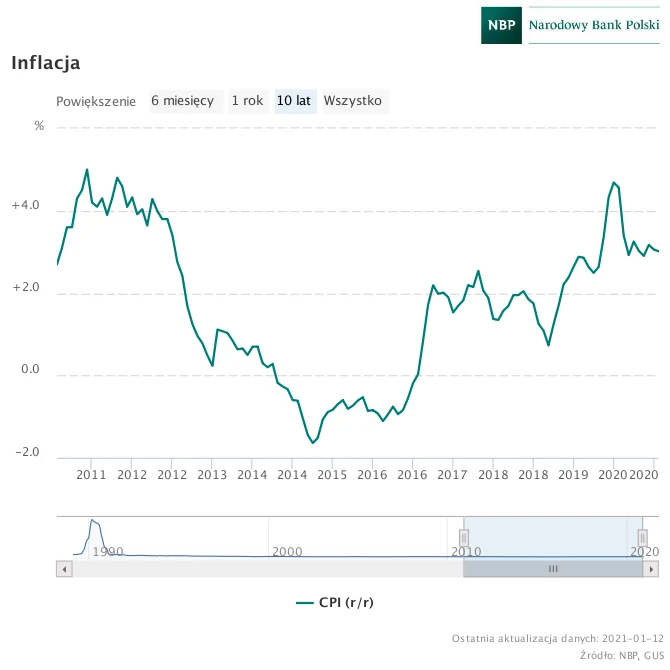Click the left range handle near 2010
670x670 pixels.
pos(464,538)
